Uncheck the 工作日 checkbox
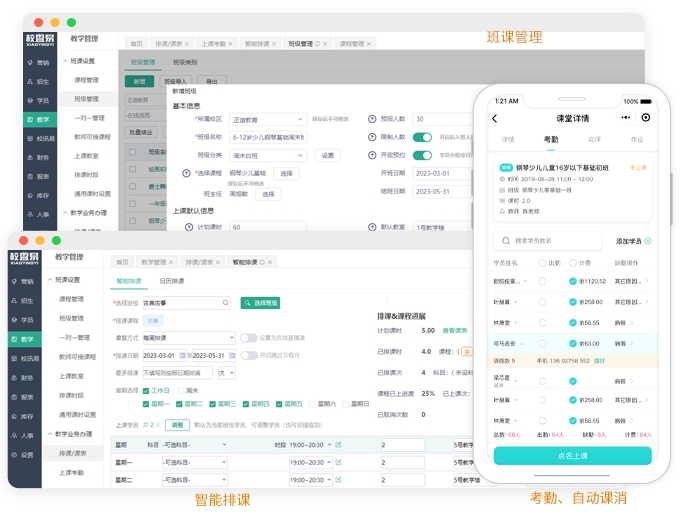Screen dimensions: 689x518 coord(146,391)
